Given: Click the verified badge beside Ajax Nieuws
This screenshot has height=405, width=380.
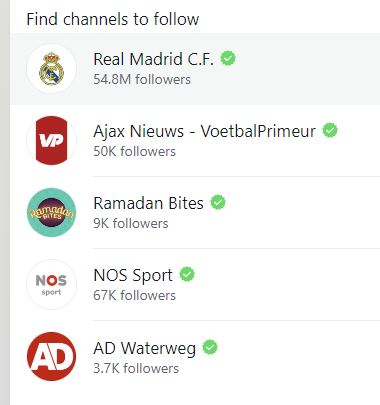Looking at the screenshot, I should coord(330,130).
